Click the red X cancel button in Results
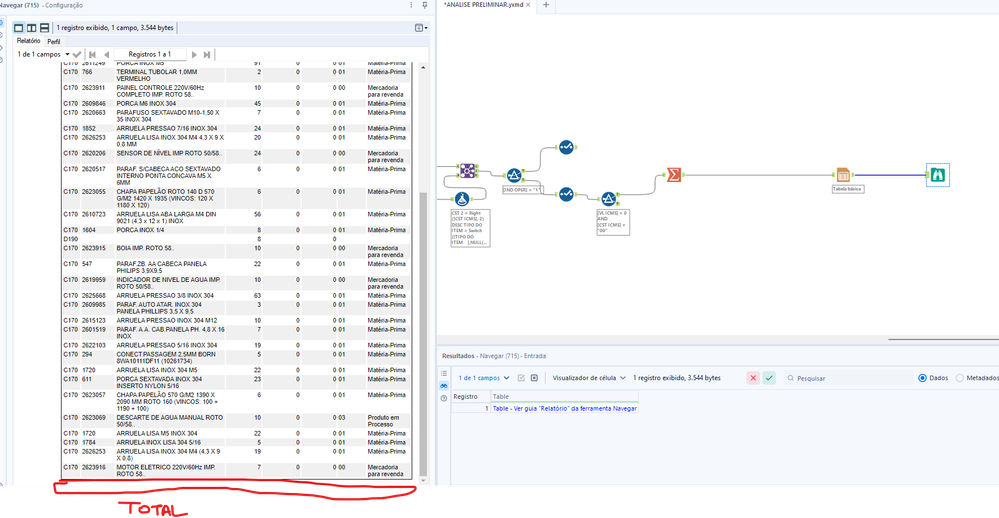999x518 pixels. pyautogui.click(x=753, y=378)
